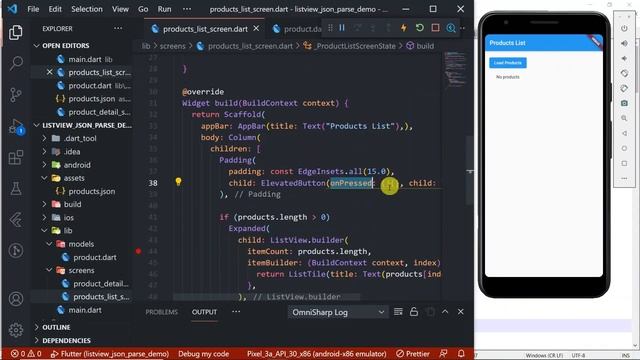This screenshot has width=640, height=360.
Task: Switch to the OUTPUT panel tab
Action: (204, 312)
